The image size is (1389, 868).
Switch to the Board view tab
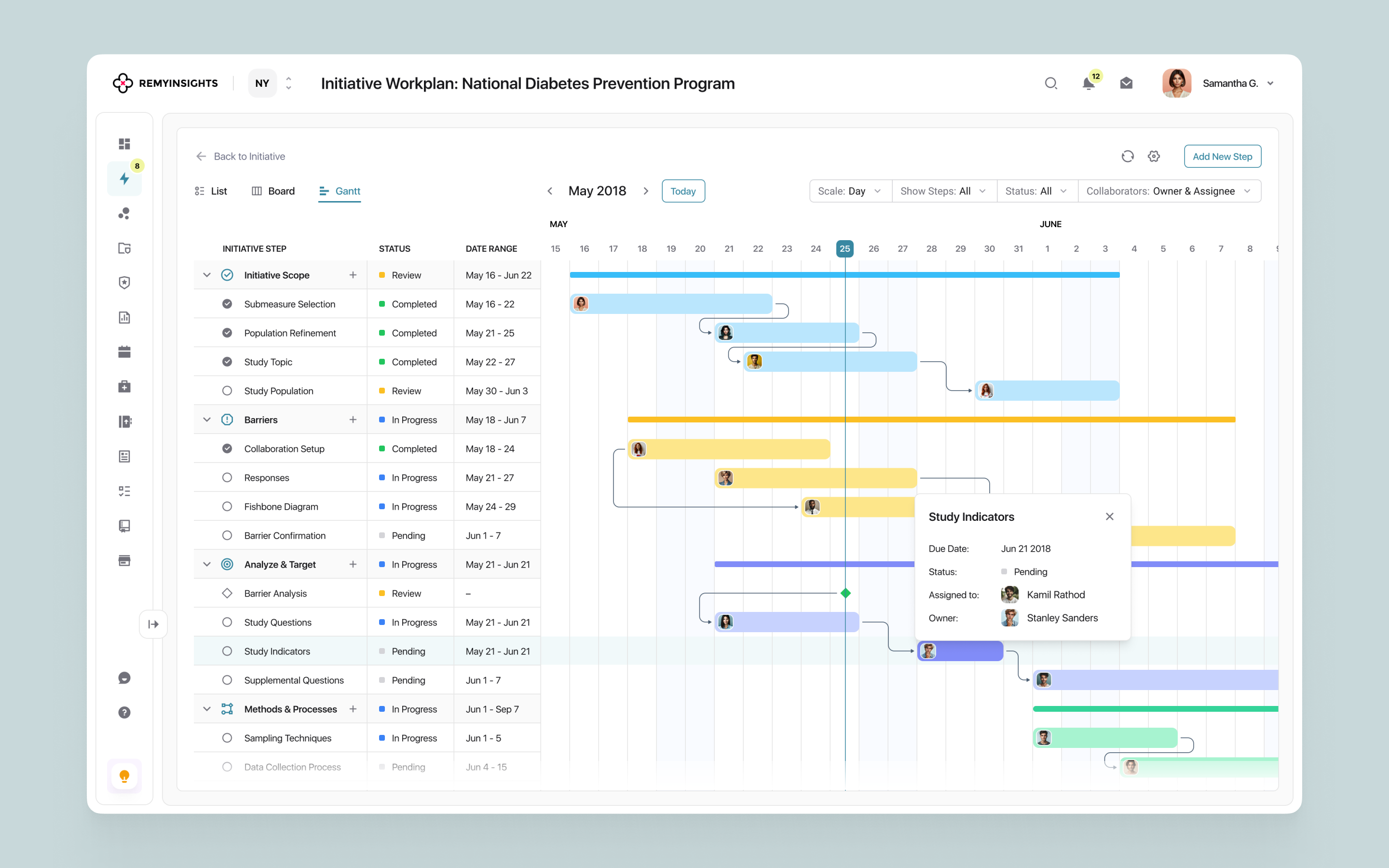pos(273,191)
